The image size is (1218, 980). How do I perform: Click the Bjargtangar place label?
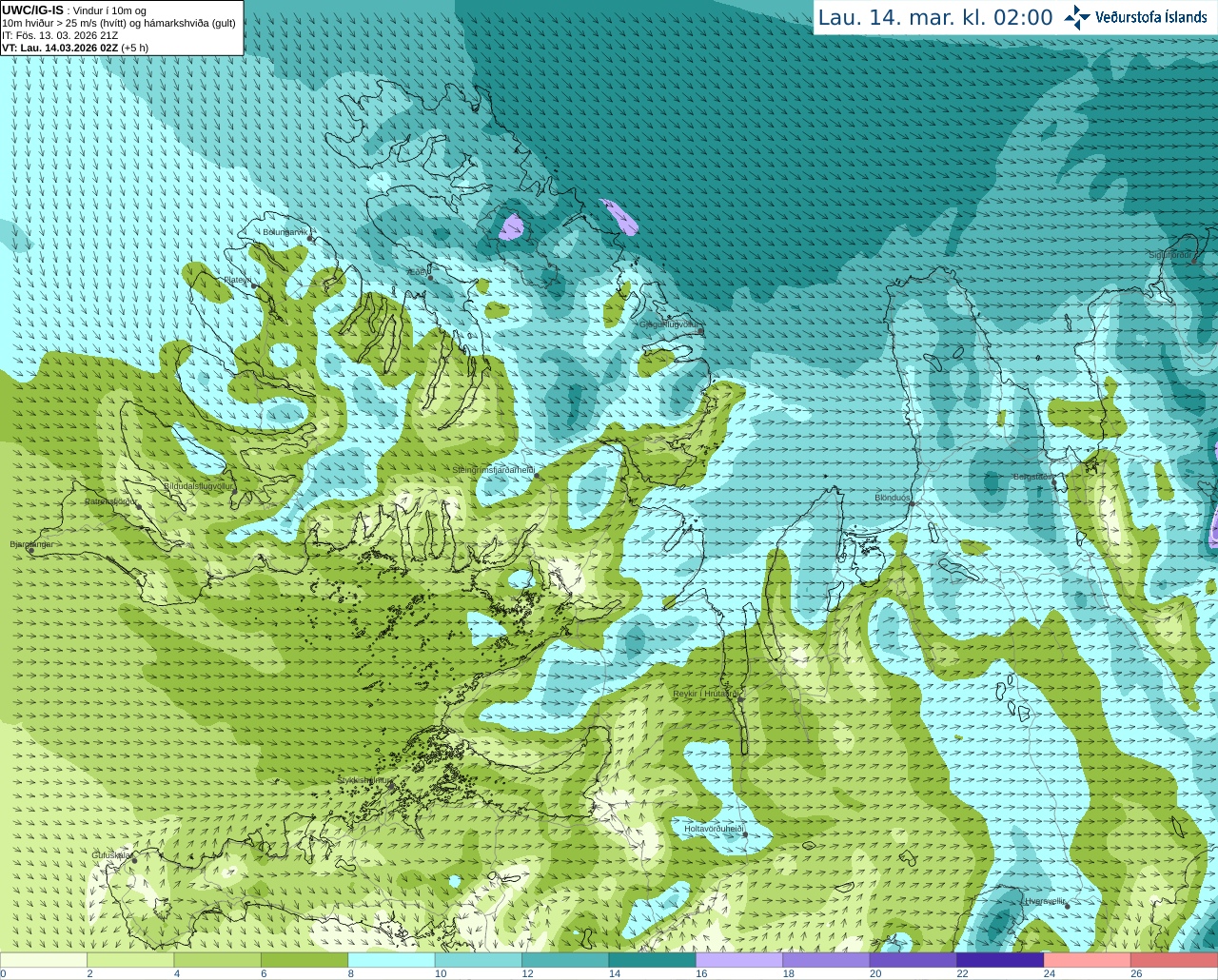point(31,544)
